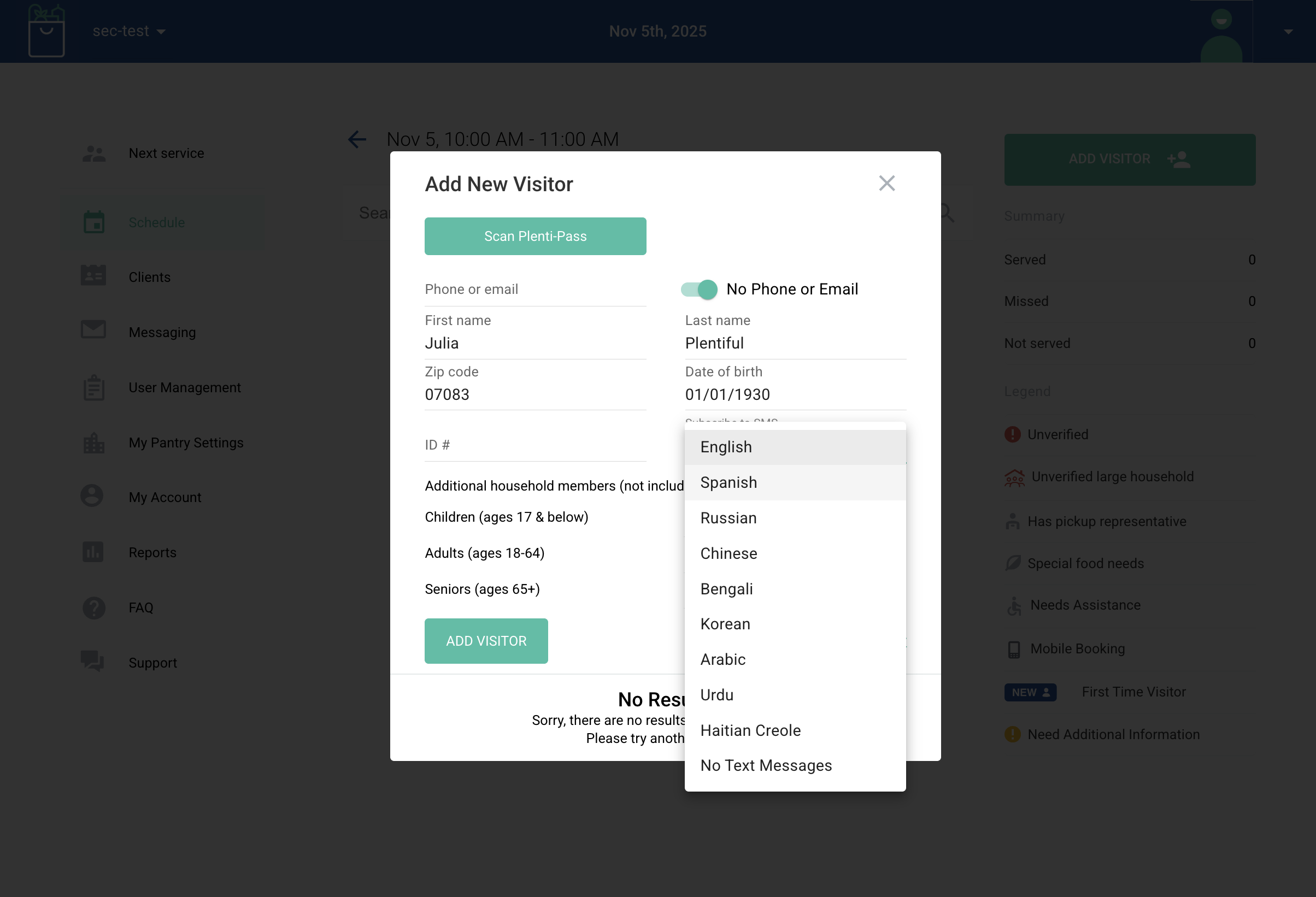The width and height of the screenshot is (1316, 897).
Task: Select Spanish from the language list
Action: pos(795,483)
